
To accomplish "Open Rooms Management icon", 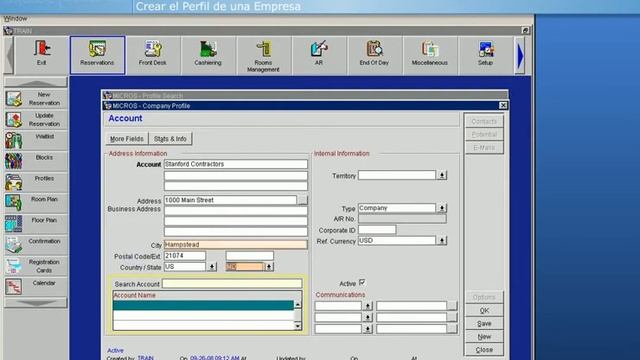I will (x=264, y=55).
